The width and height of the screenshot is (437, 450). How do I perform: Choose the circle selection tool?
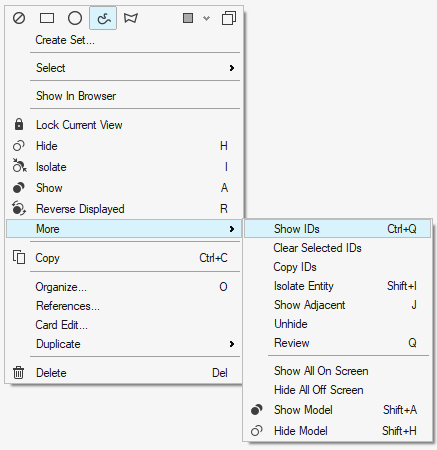coord(75,18)
